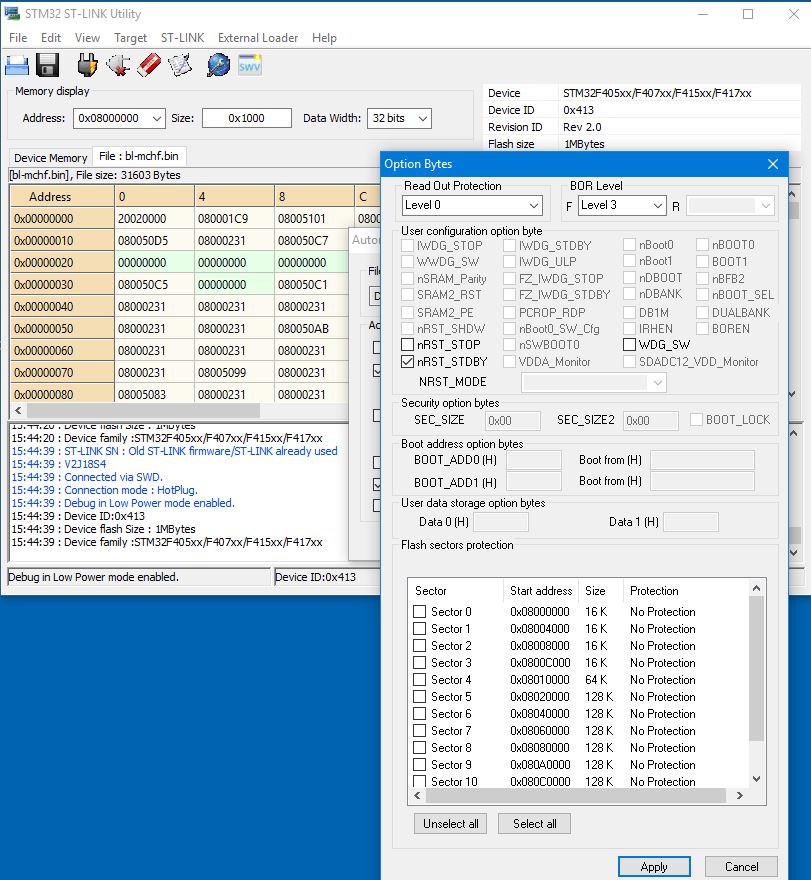Click the up arrow of the sector list scrollbar

tap(757, 588)
